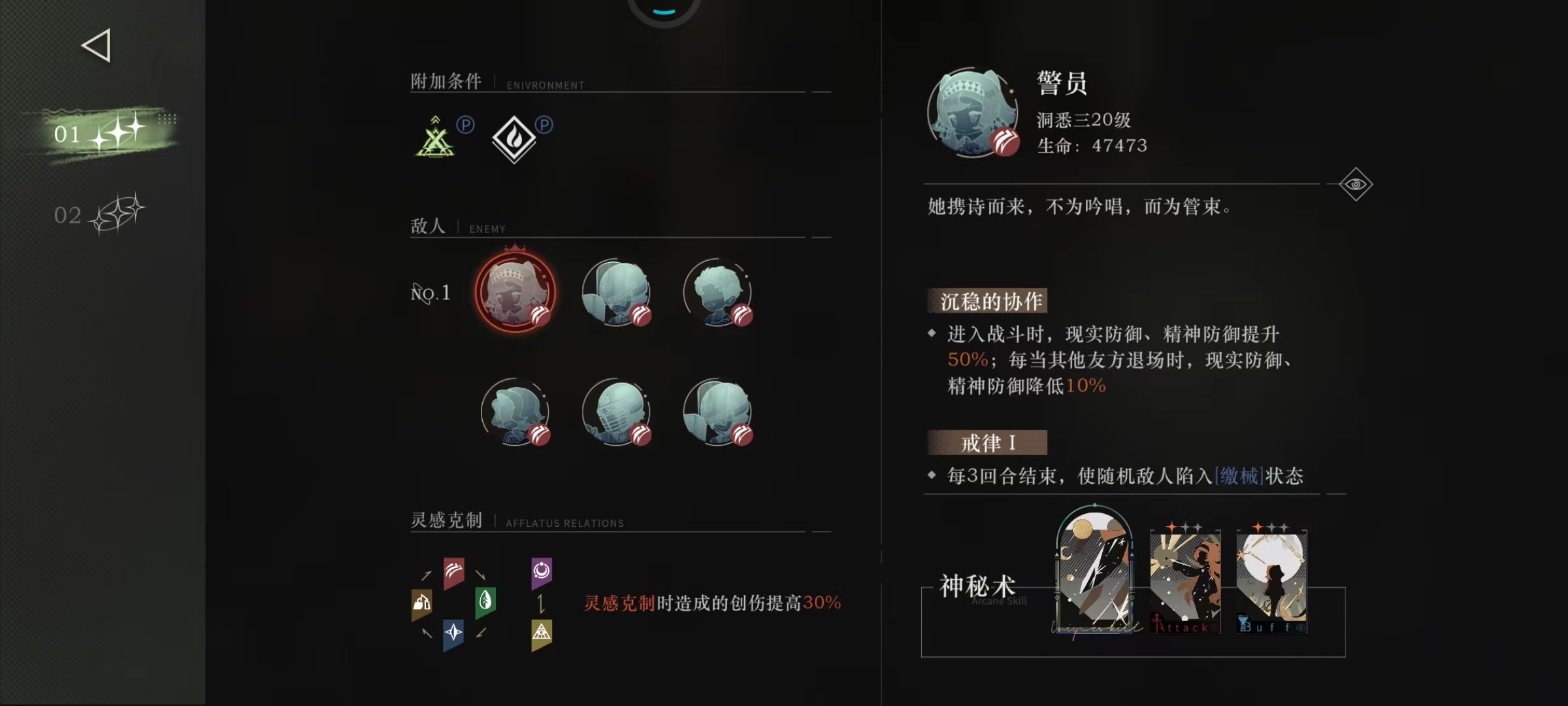Viewport: 1568px width, 706px height.
Task: Open the Attack arcane skill card
Action: [x=1185, y=579]
